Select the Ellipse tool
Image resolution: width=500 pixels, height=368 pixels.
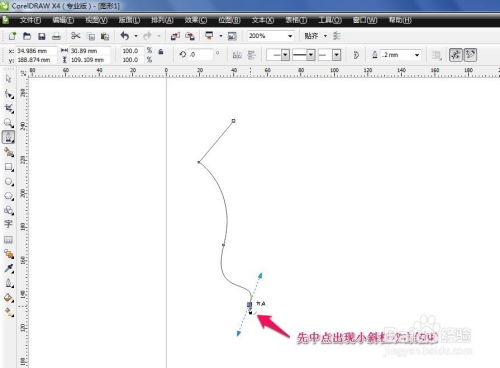[x=8, y=182]
